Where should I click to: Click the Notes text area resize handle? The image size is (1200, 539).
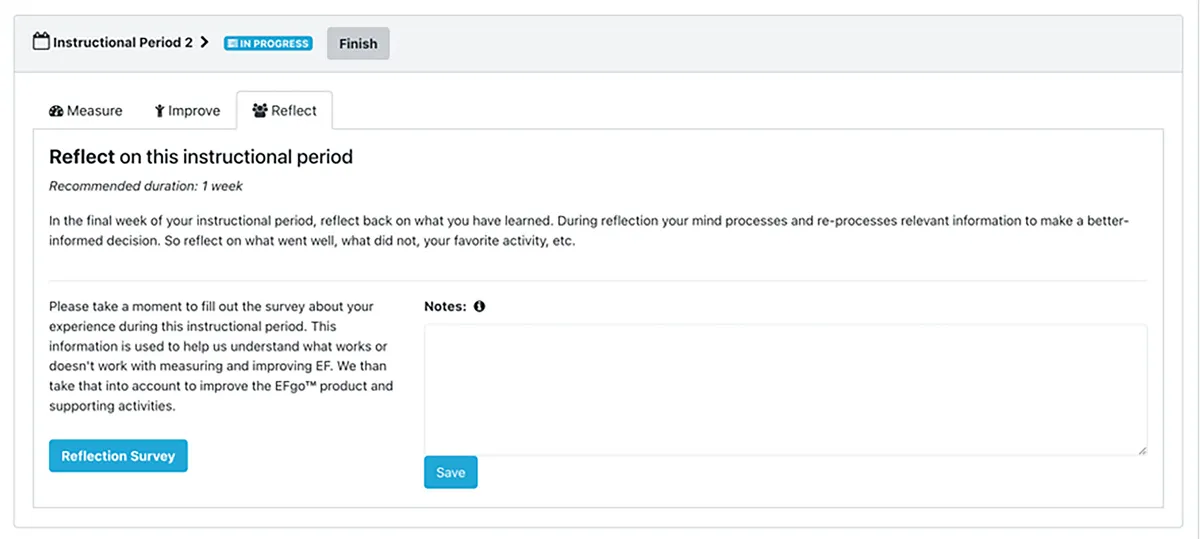pyautogui.click(x=1142, y=451)
